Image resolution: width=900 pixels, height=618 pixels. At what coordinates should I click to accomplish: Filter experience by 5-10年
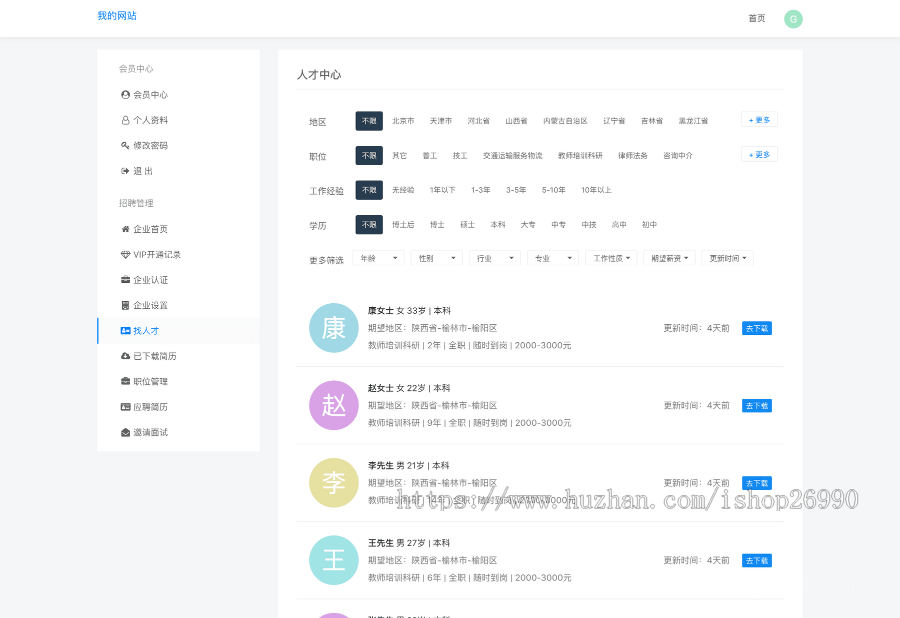coord(553,190)
